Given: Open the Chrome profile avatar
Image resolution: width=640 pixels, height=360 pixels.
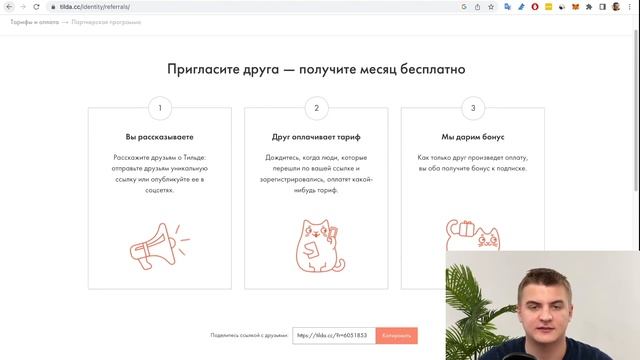Looking at the screenshot, I should [x=616, y=7].
